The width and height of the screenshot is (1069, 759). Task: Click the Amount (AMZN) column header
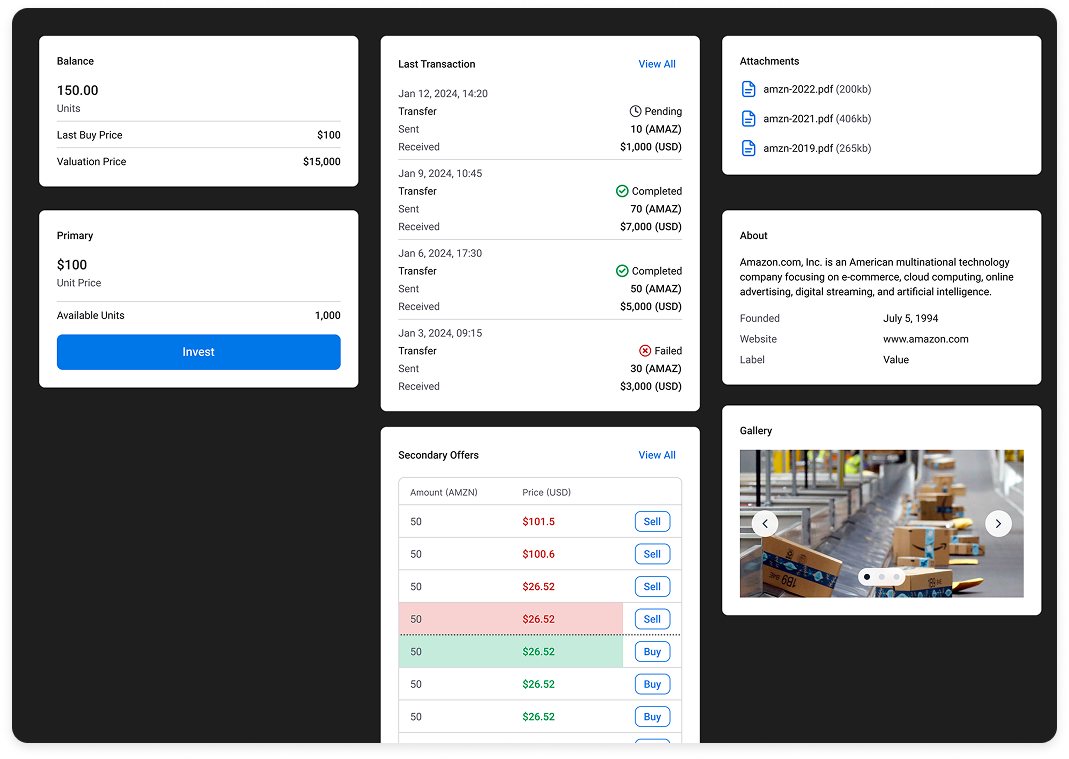[443, 492]
